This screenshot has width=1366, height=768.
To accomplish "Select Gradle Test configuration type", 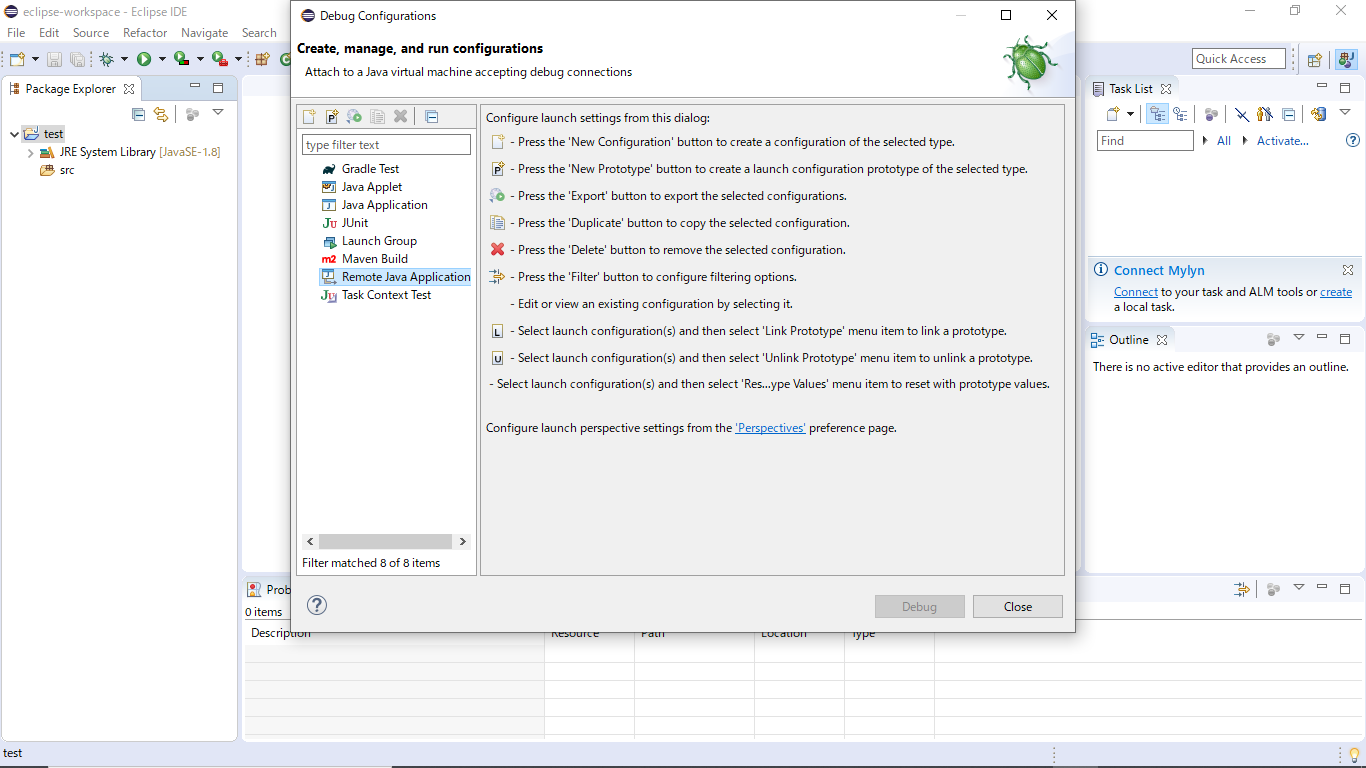I will (370, 169).
